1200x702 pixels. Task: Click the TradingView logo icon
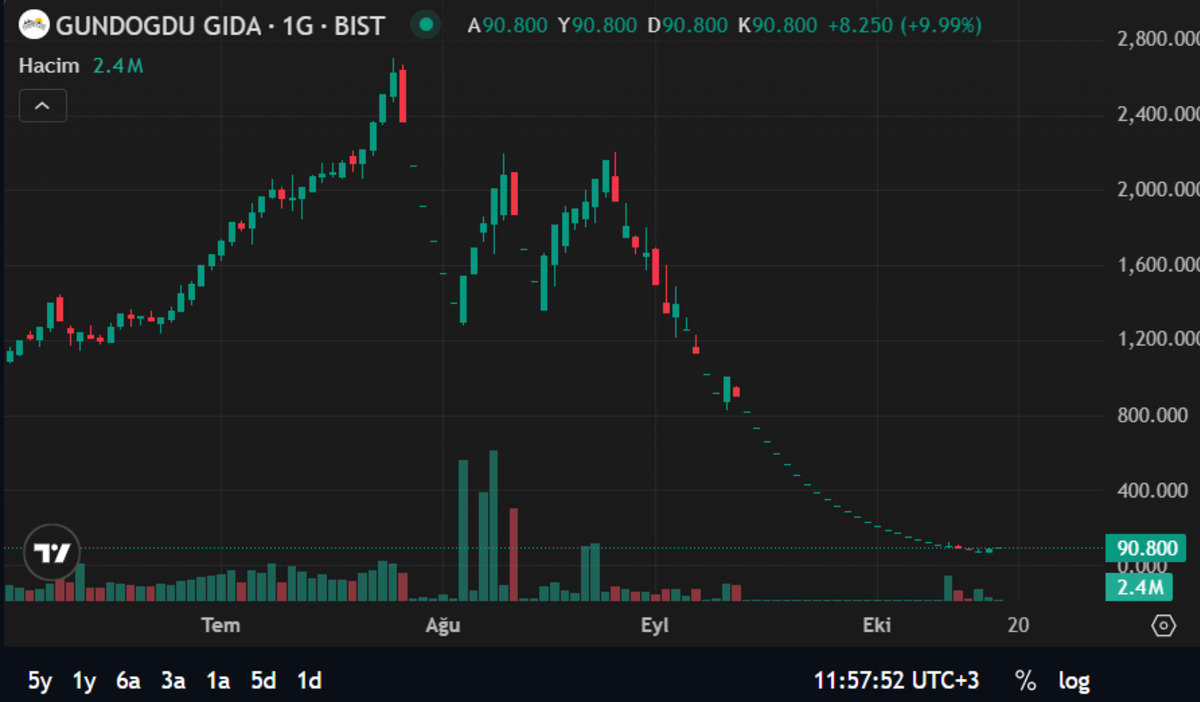point(50,553)
